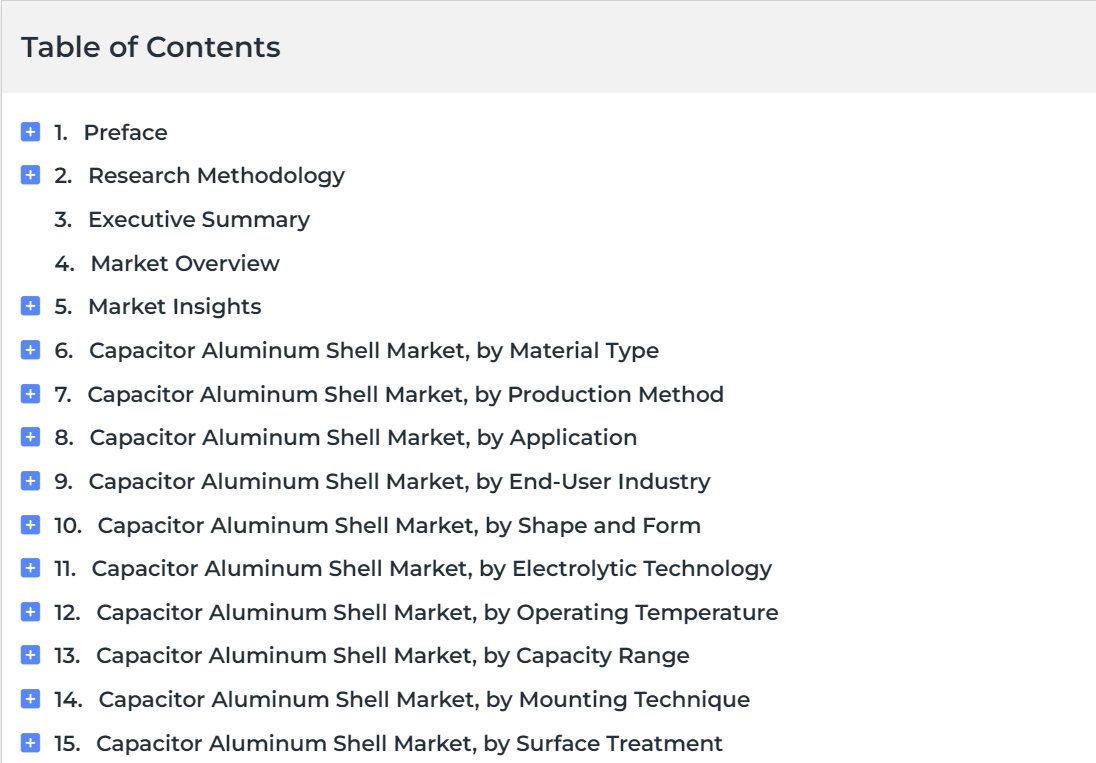The width and height of the screenshot is (1096, 763).
Task: Expand plus icon for Mounting Technique chapter
Action: pos(30,699)
